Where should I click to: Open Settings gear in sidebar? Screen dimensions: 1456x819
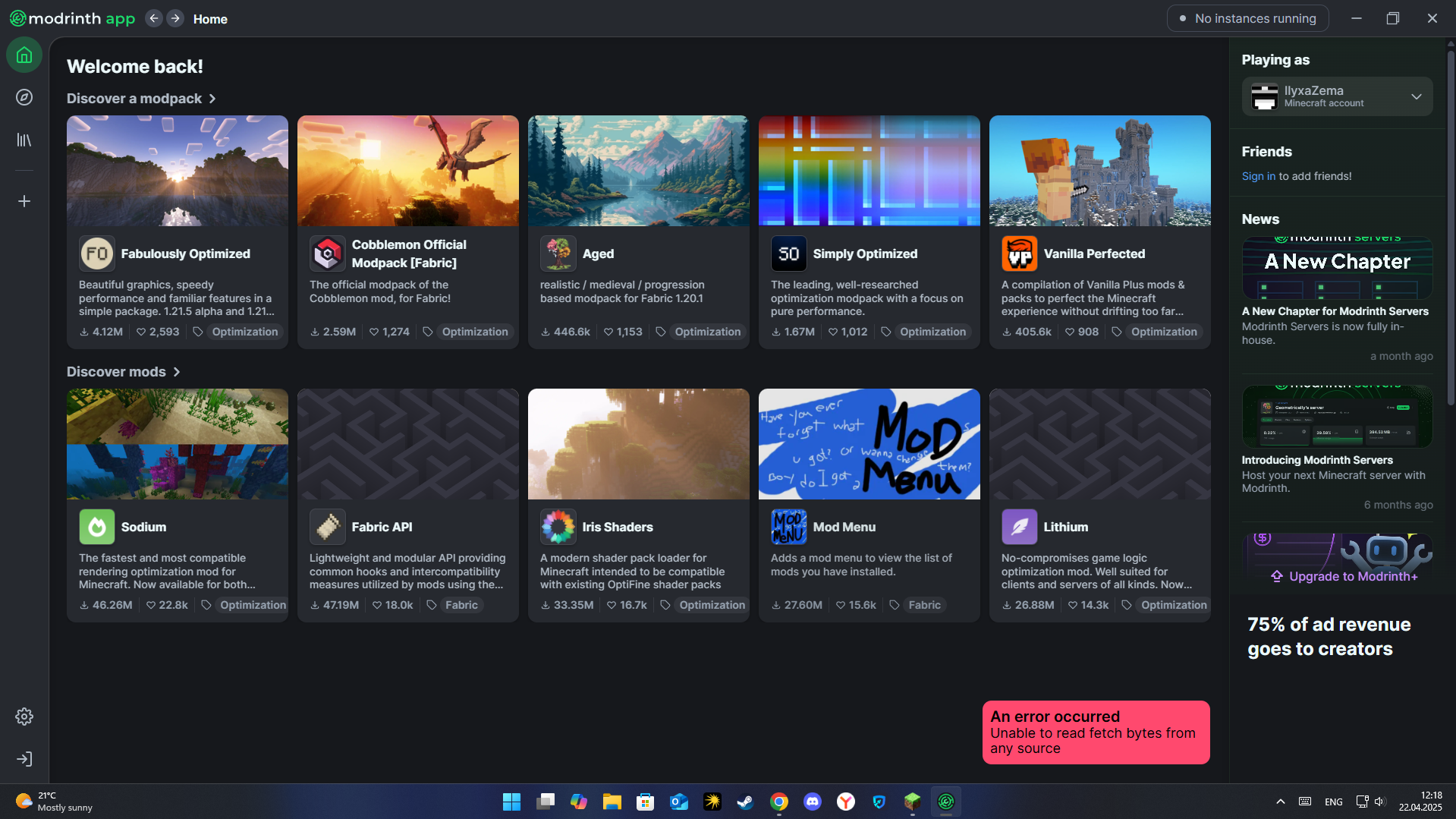[x=24, y=717]
